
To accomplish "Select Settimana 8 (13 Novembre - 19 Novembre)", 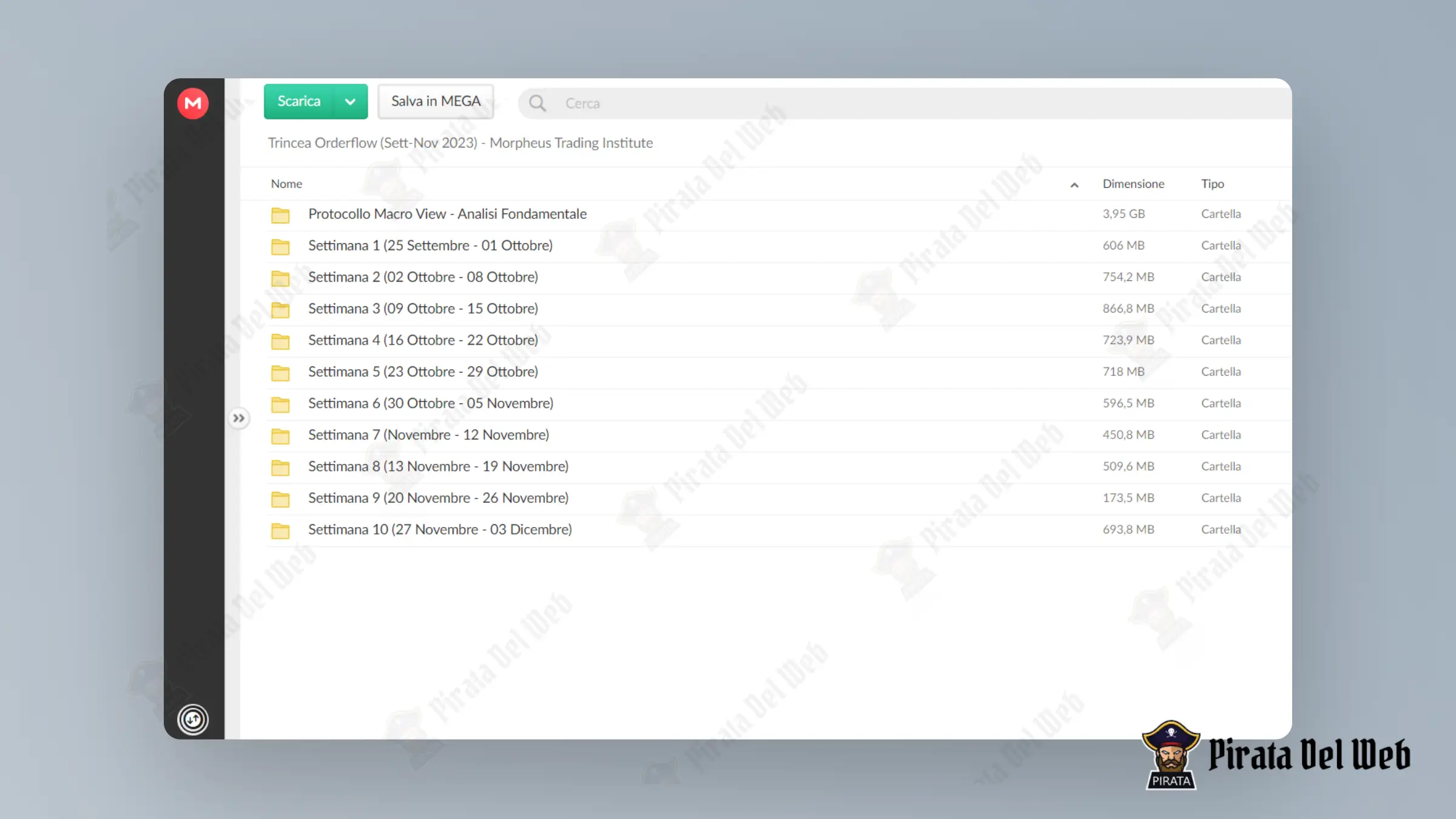I will click(439, 467).
